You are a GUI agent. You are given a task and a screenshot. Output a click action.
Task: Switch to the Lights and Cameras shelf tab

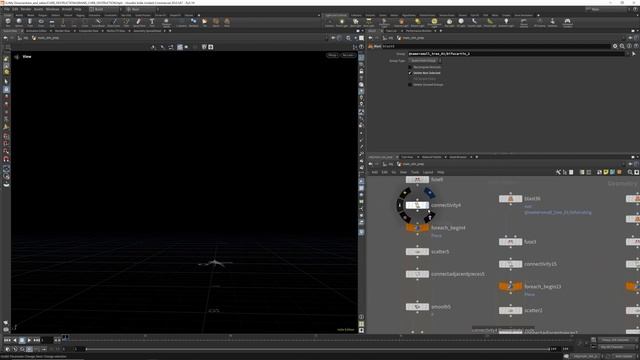(x=336, y=15)
